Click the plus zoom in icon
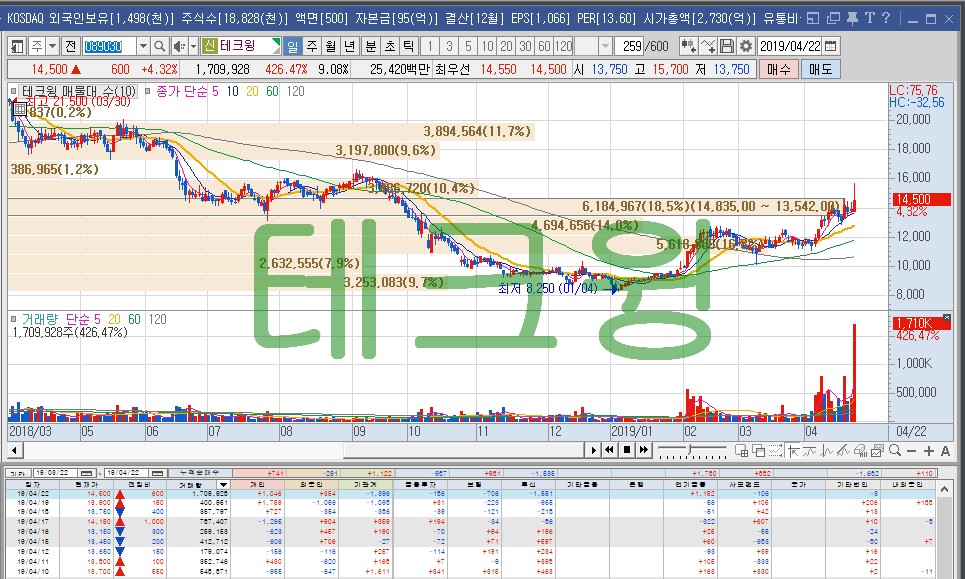This screenshot has height=579, width=965. click(929, 451)
